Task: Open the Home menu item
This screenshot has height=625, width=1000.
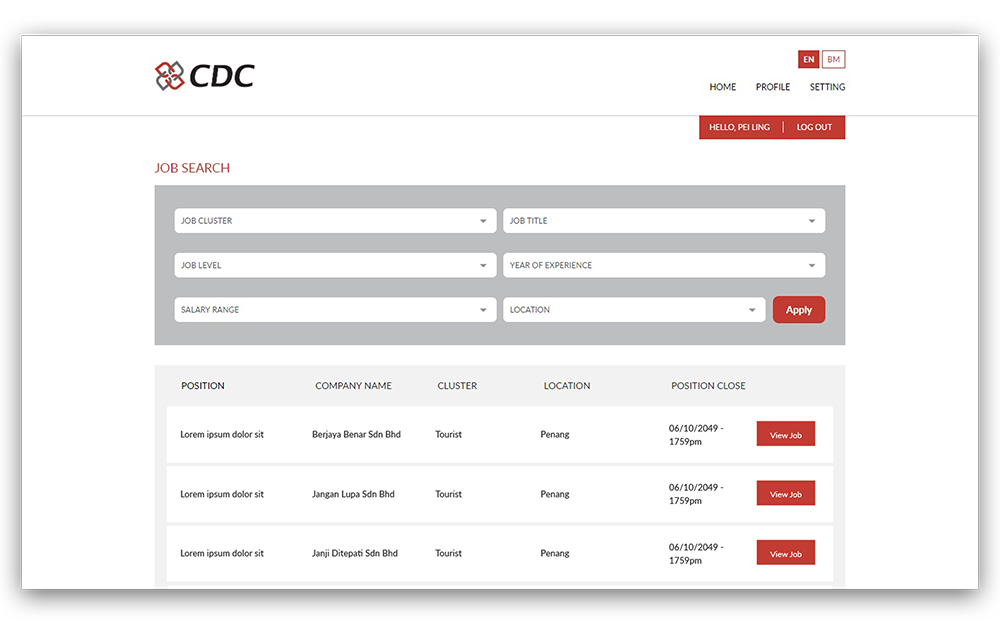Action: coord(722,87)
